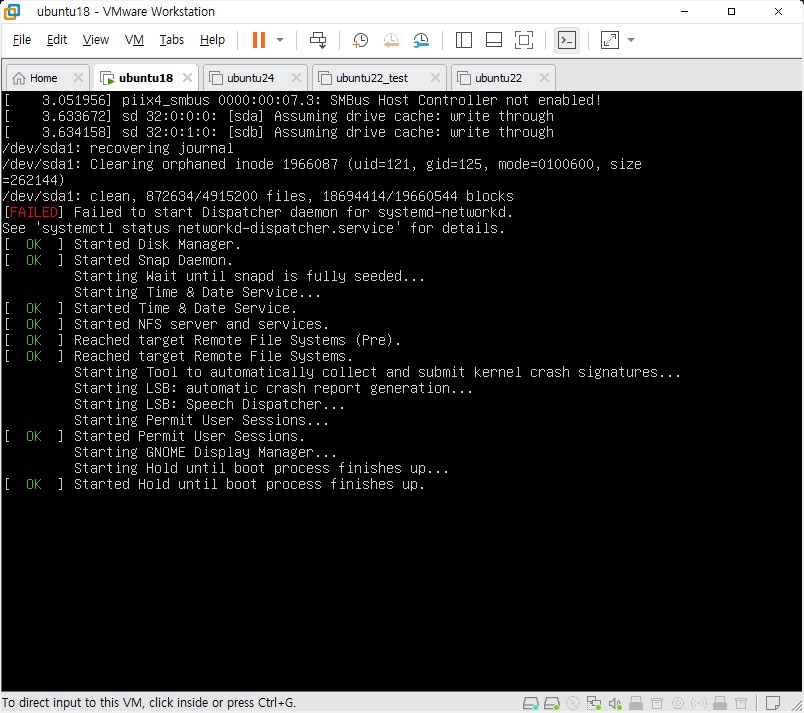Open the snapshot manager icon
The width and height of the screenshot is (804, 713).
pyautogui.click(x=421, y=40)
